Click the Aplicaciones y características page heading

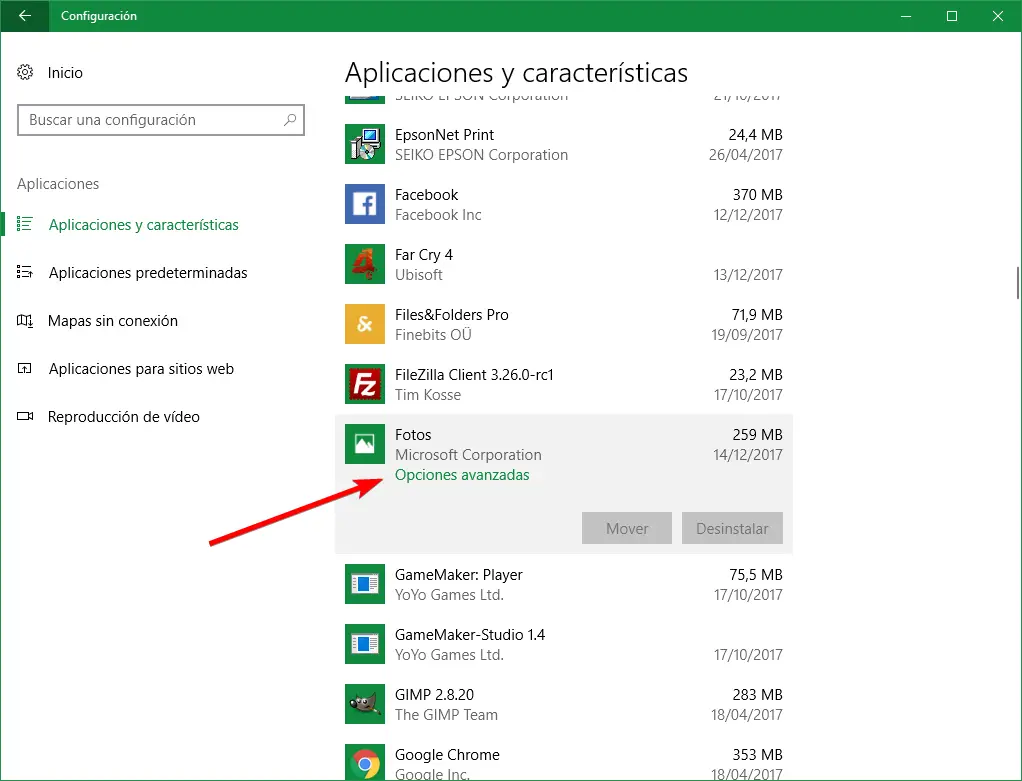[x=516, y=73]
